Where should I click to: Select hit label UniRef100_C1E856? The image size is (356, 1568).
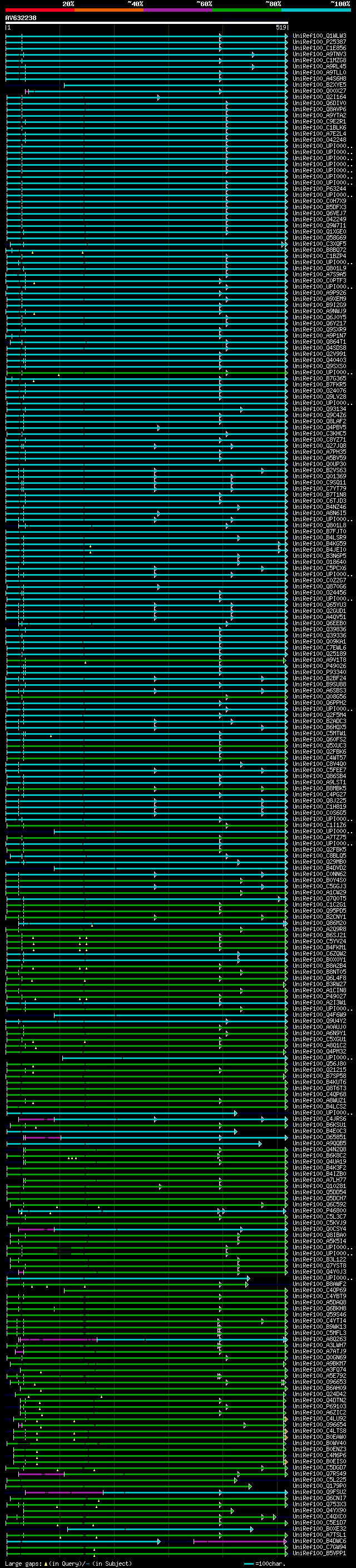319,48
